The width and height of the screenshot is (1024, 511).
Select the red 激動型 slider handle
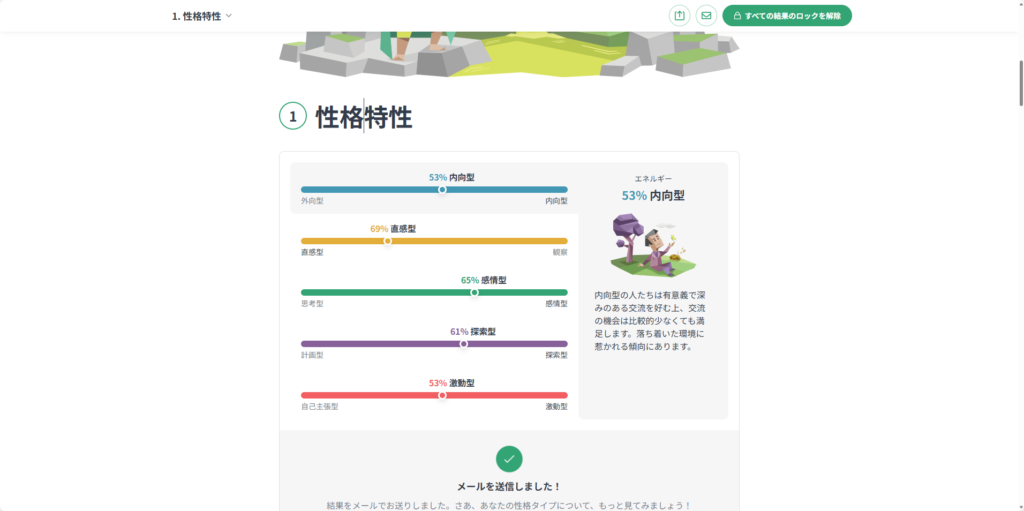tap(442, 395)
